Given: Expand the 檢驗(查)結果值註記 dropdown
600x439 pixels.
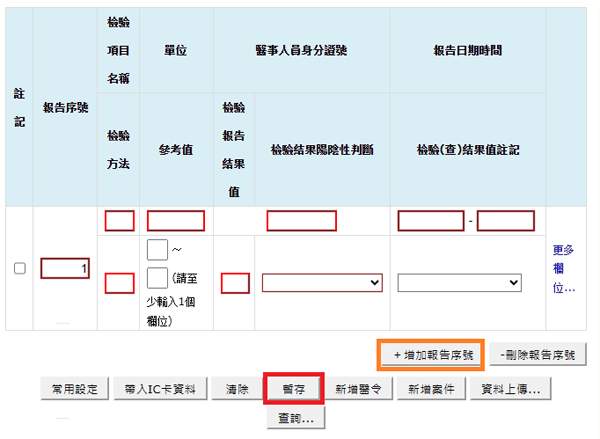Looking at the screenshot, I should (459, 283).
